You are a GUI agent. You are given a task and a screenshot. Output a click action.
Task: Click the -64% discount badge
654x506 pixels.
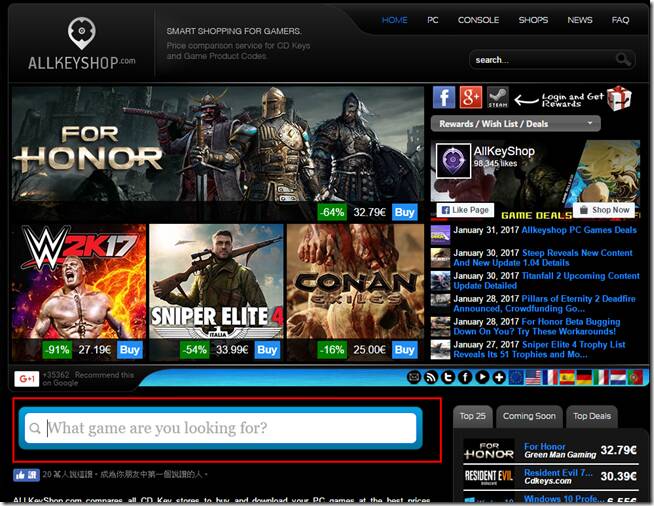(332, 212)
